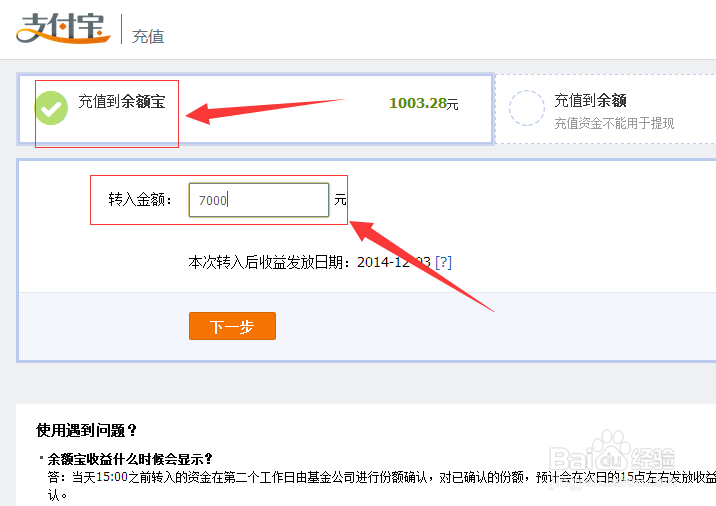Click the 余额宝收益什么时候会显示？ question

tap(130, 459)
